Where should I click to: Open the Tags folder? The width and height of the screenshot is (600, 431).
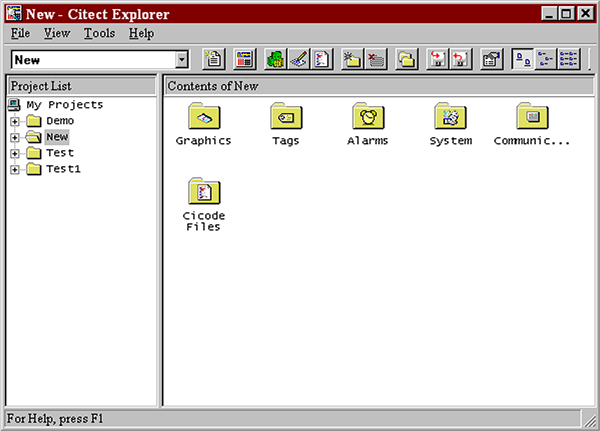click(x=286, y=124)
